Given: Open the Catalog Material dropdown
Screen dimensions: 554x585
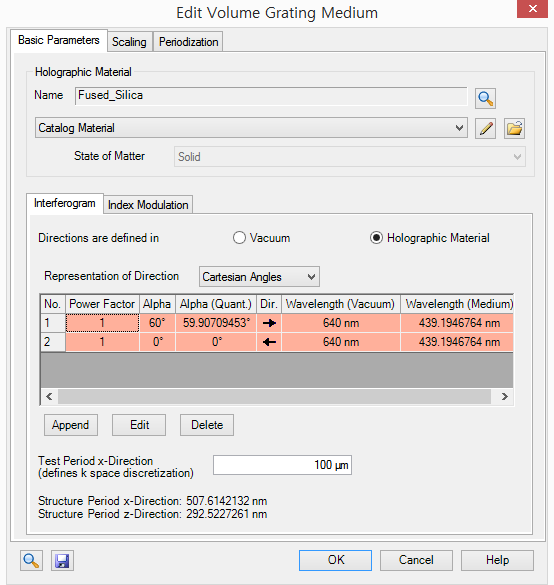Looking at the screenshot, I should coord(251,128).
